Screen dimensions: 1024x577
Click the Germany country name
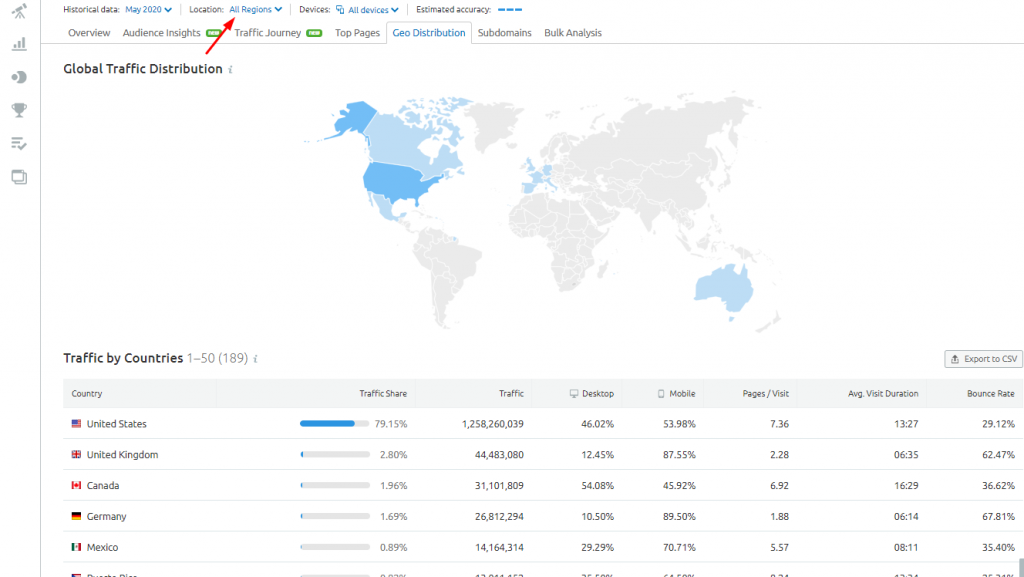coord(106,516)
